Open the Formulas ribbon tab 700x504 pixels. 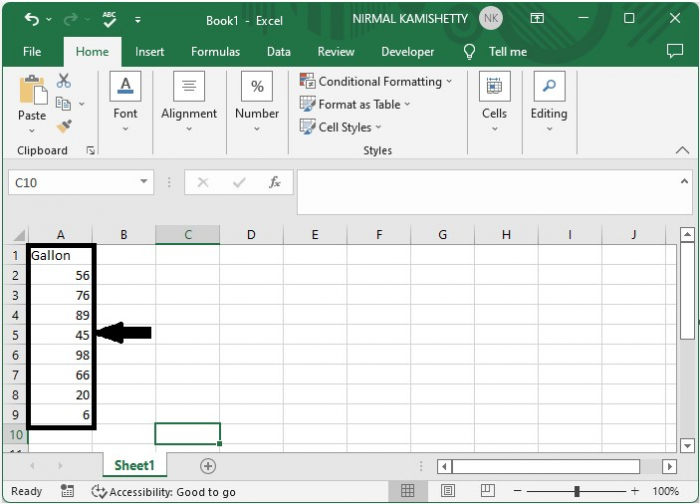[x=215, y=51]
